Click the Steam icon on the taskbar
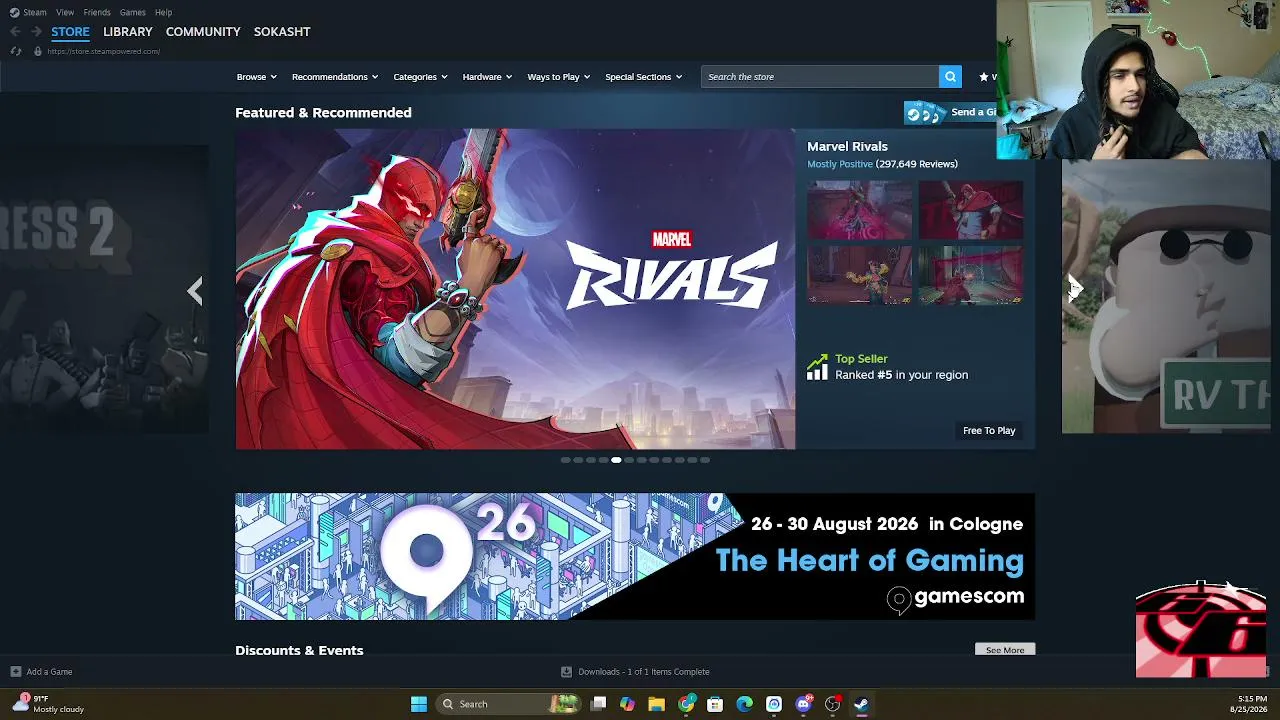 click(861, 704)
